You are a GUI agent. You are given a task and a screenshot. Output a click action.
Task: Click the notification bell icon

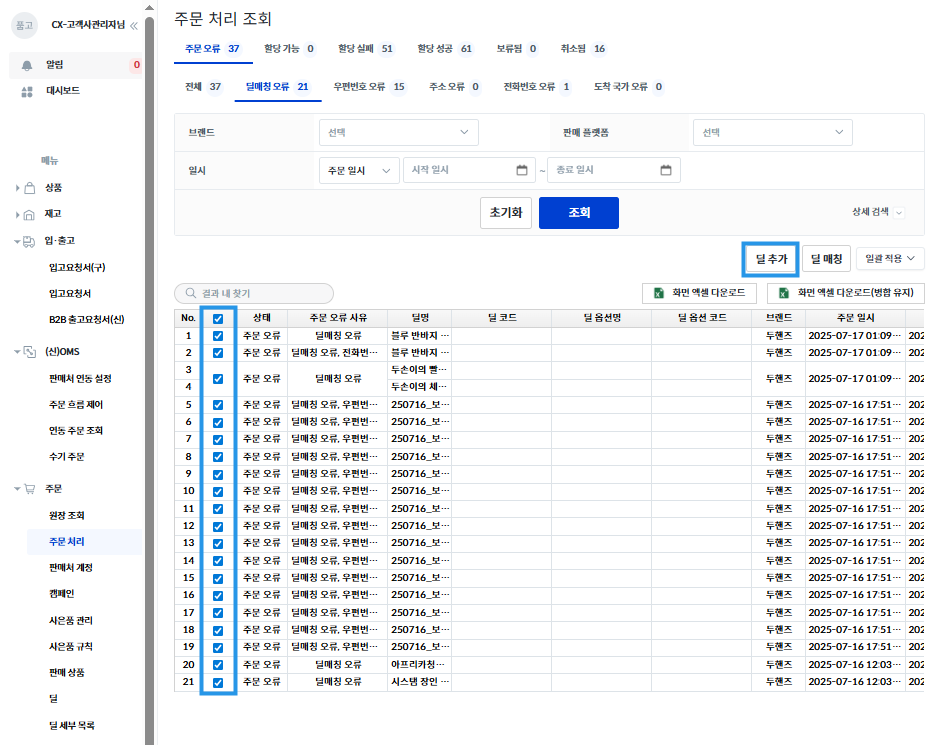tap(28, 65)
